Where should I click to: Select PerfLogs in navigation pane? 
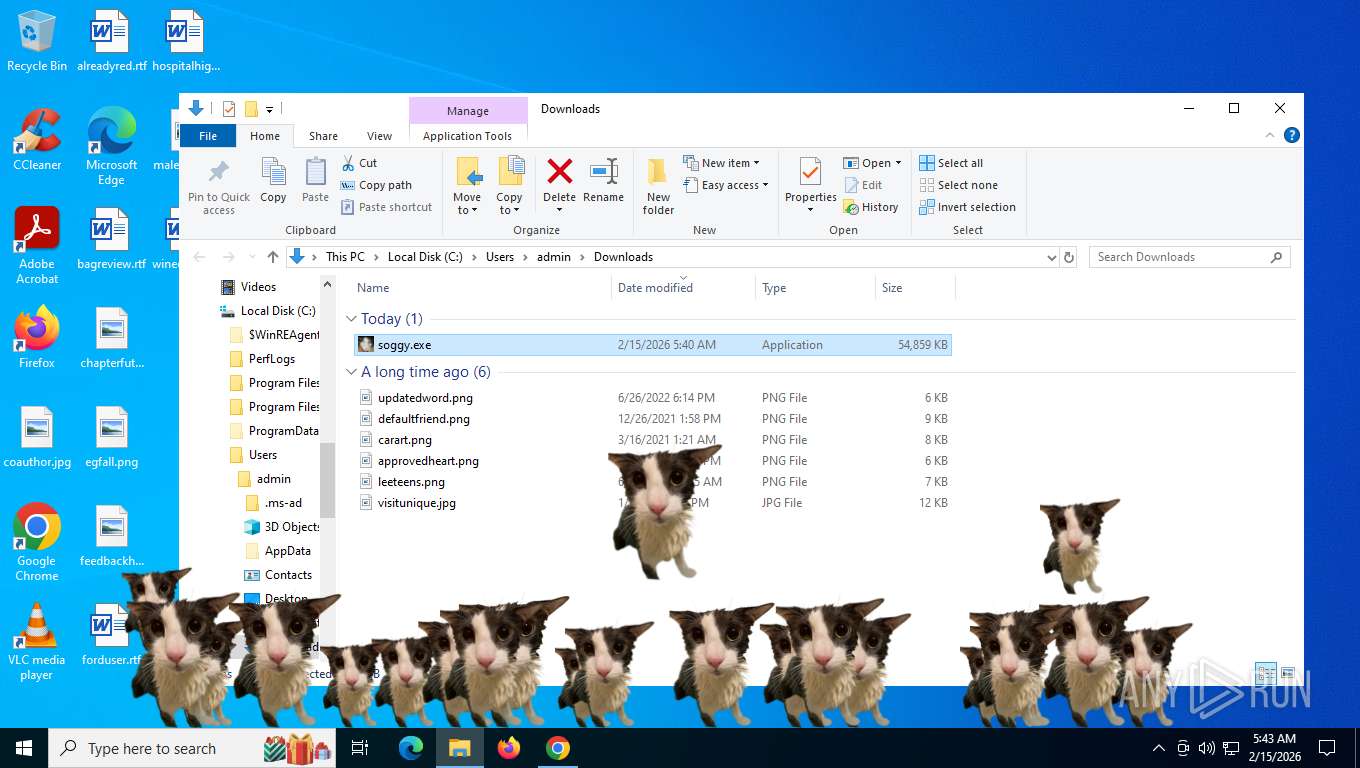pyautogui.click(x=272, y=359)
